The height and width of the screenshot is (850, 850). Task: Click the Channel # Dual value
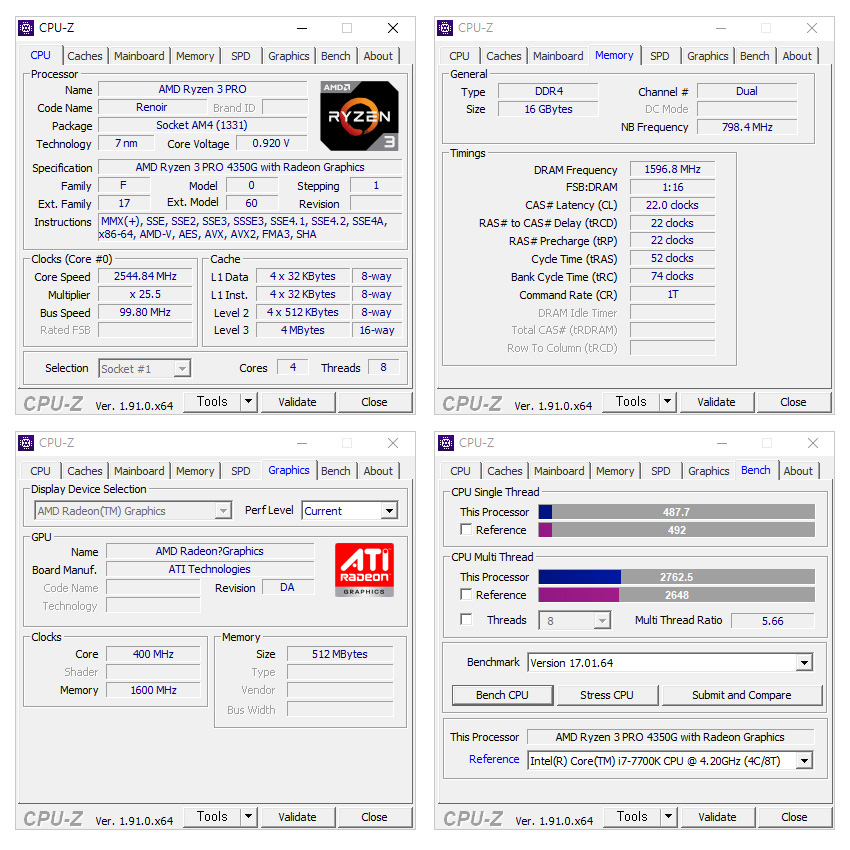(x=747, y=91)
